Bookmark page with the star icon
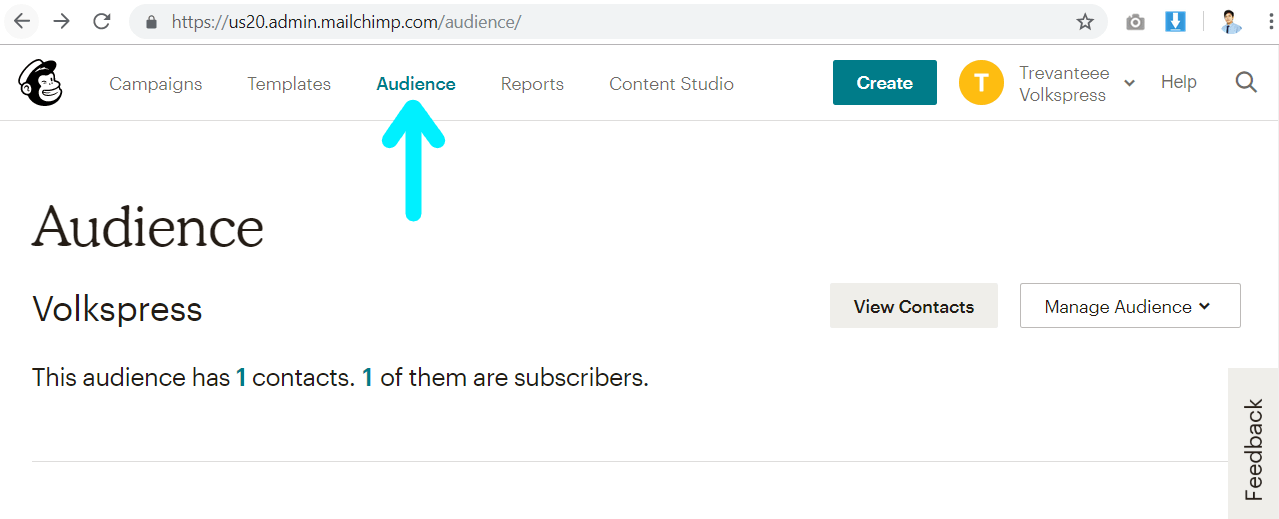The height and width of the screenshot is (519, 1279). point(1085,22)
